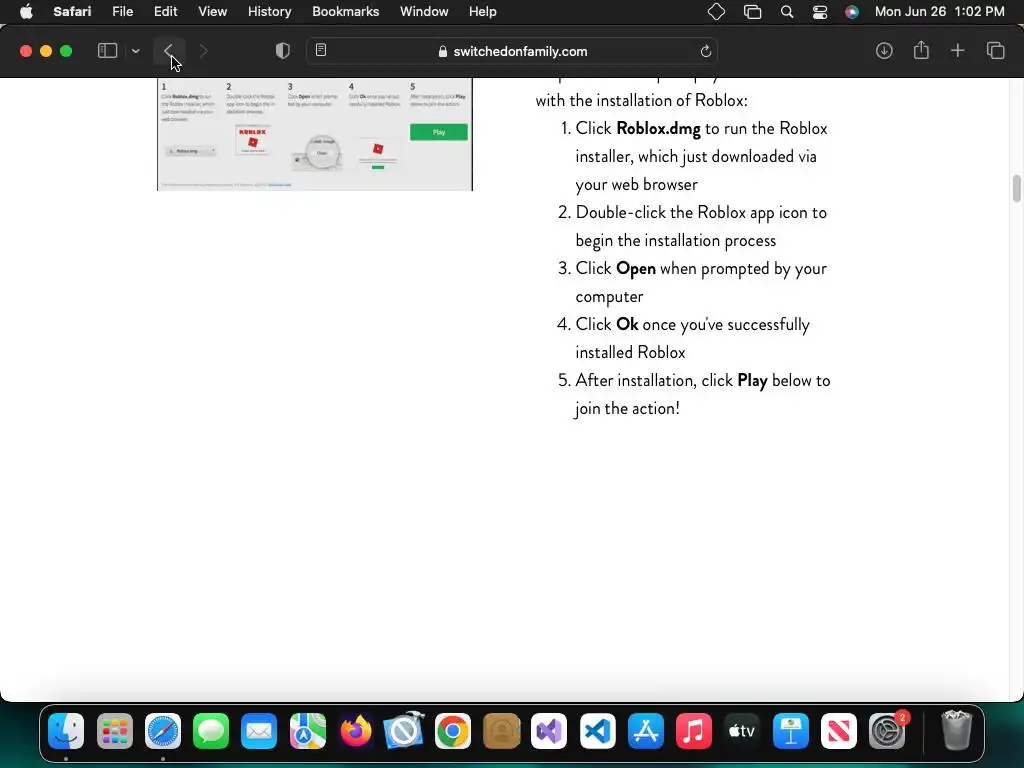Open Music from the Dock

(694, 731)
